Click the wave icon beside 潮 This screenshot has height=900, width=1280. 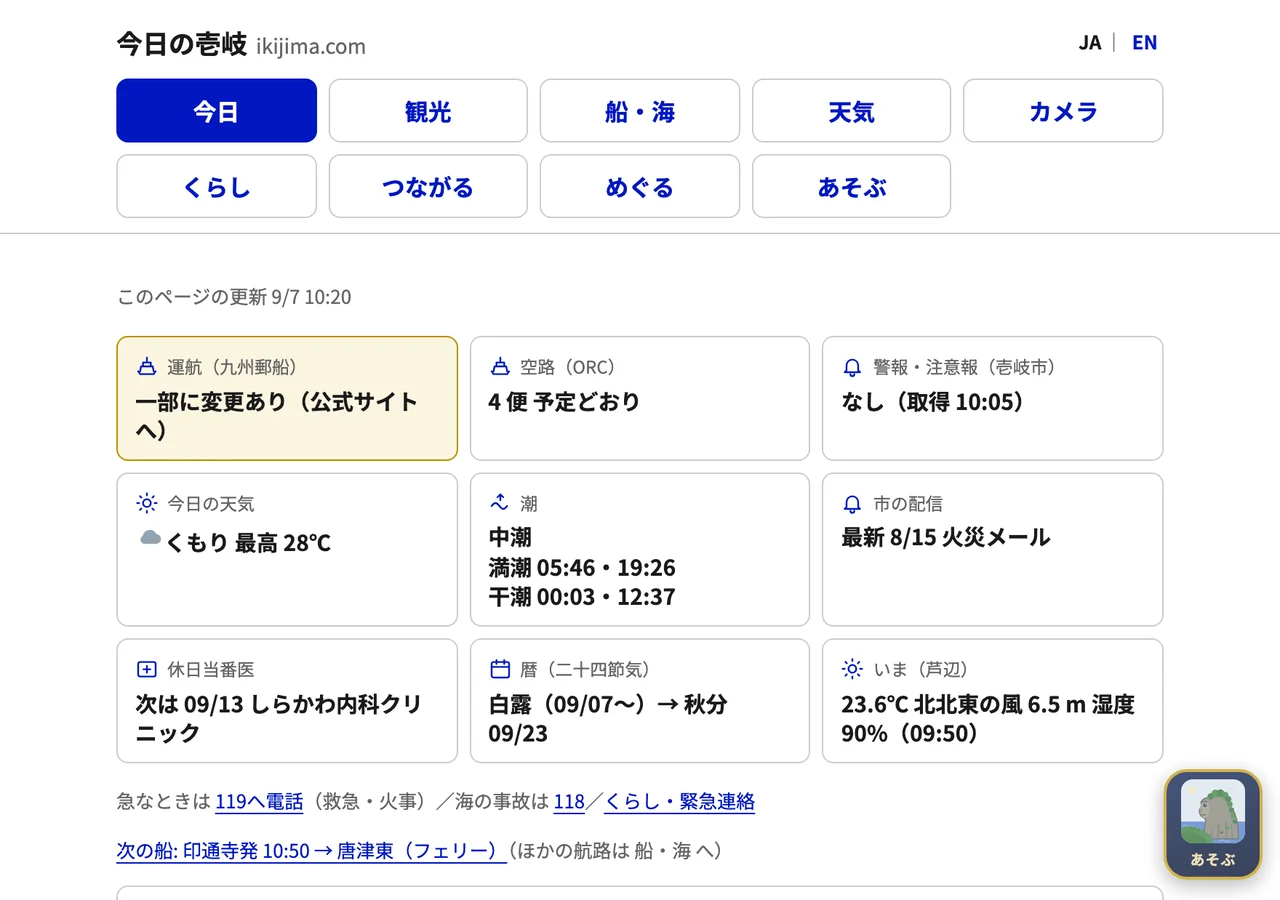(500, 502)
